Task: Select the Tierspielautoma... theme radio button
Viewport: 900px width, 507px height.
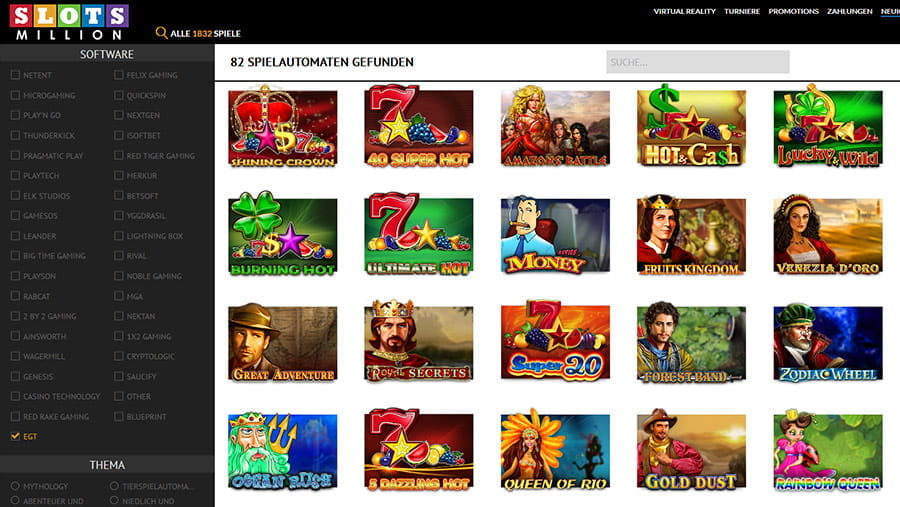Action: (x=114, y=486)
